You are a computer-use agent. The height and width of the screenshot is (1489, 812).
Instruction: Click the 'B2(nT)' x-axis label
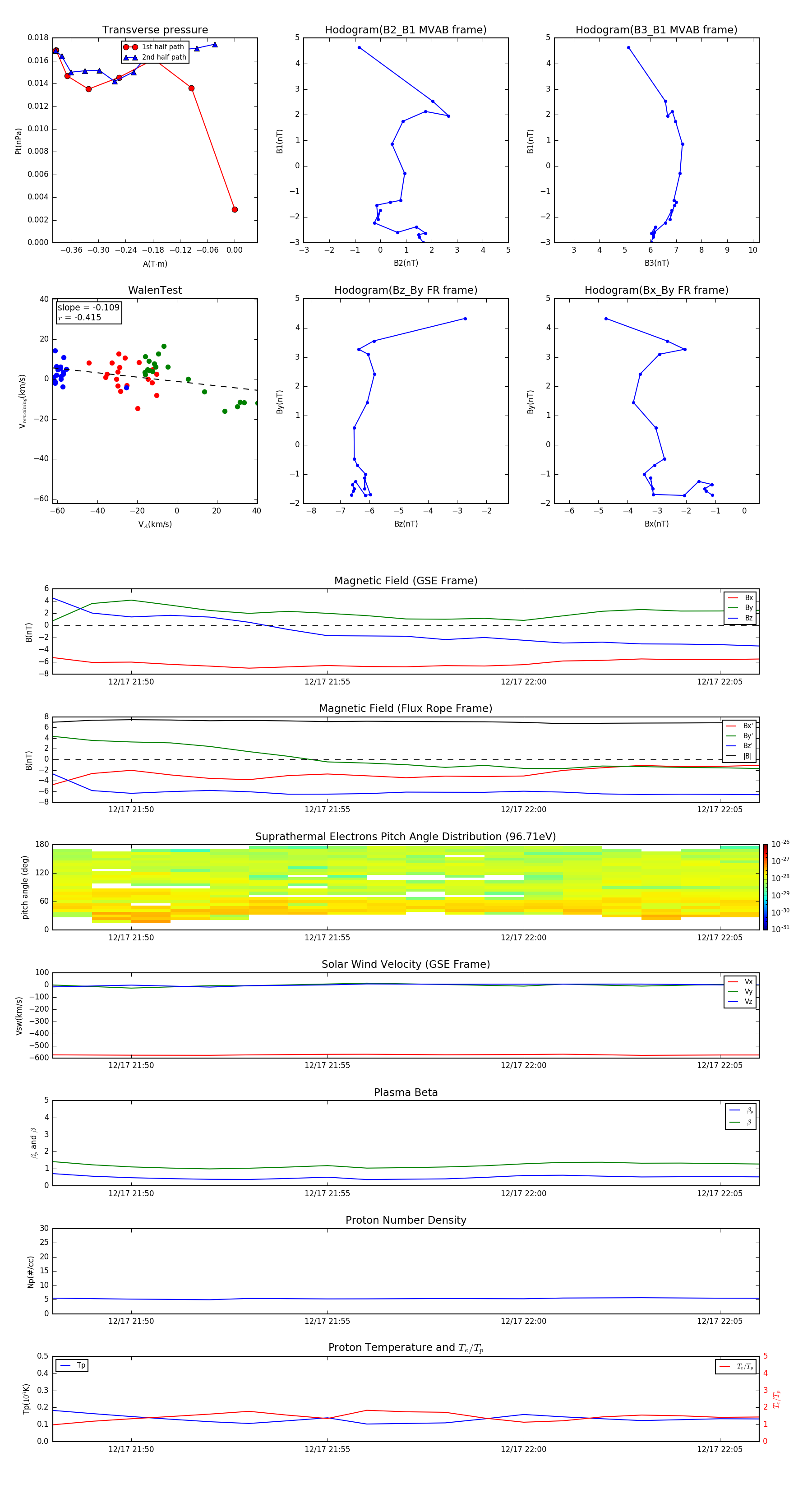(x=406, y=263)
